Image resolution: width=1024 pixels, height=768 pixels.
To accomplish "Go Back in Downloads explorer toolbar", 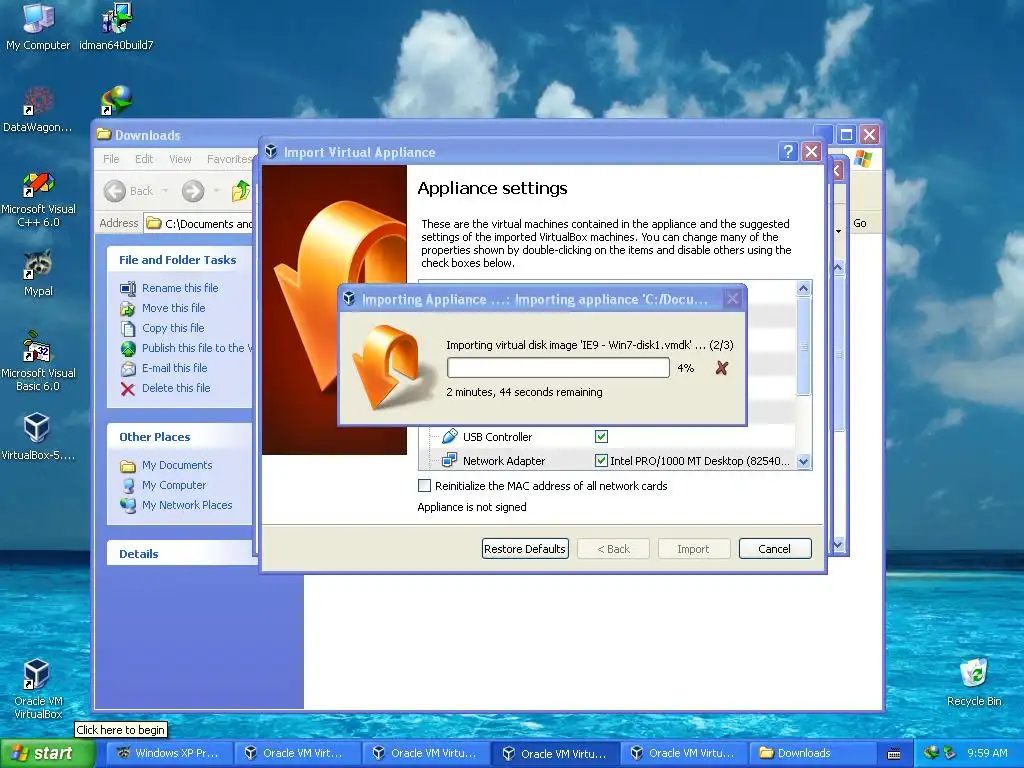I will 129,191.
